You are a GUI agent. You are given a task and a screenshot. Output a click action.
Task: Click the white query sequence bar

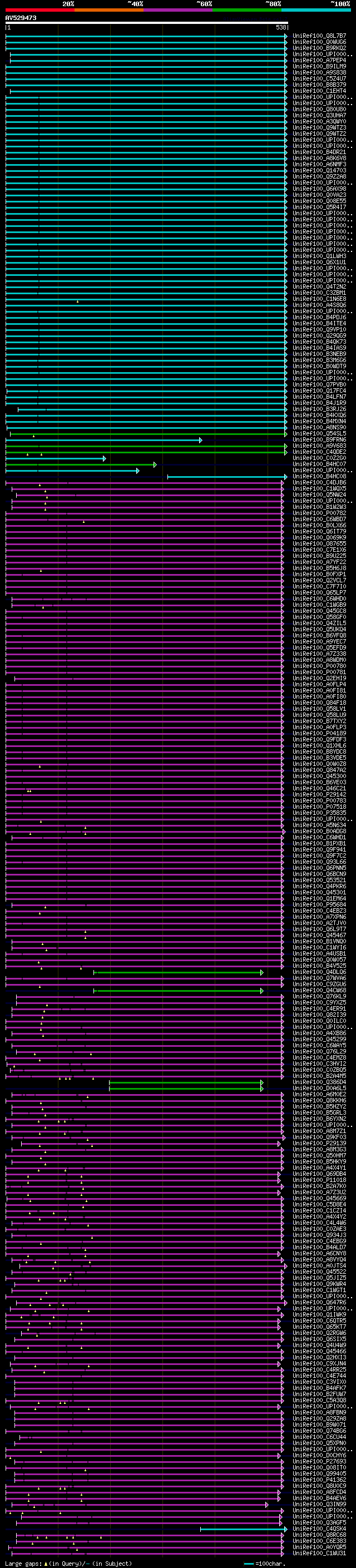[147, 22]
